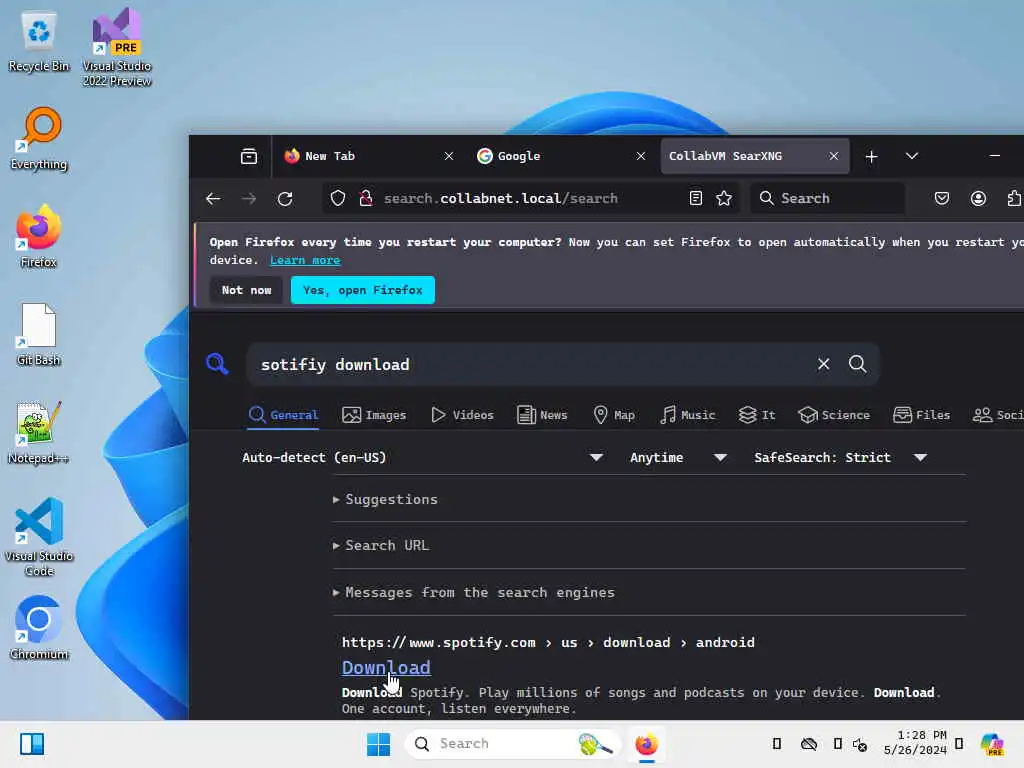Open the list all tabs dropdown
This screenshot has height=768, width=1024.
pyautogui.click(x=912, y=157)
